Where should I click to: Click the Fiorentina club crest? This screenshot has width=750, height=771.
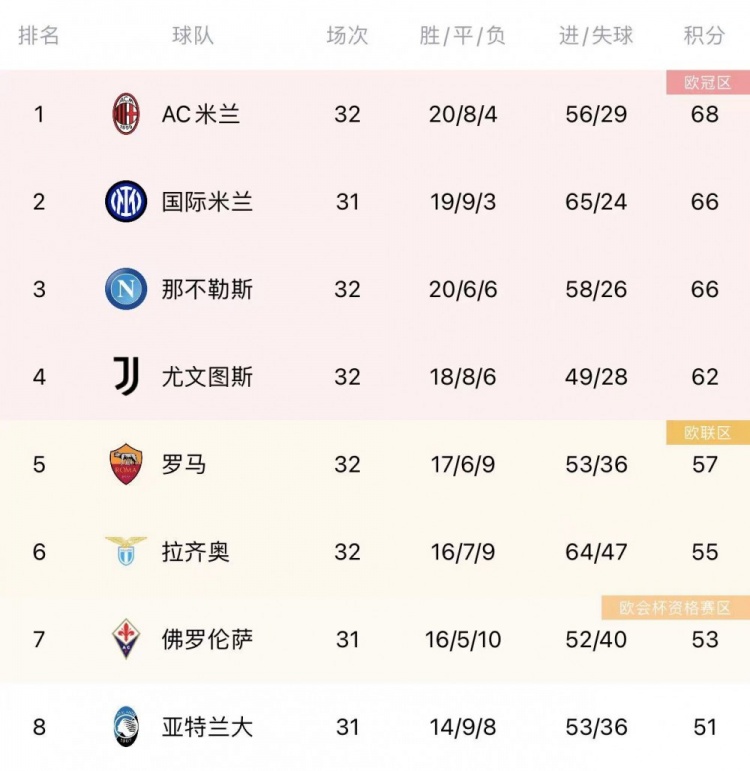tap(126, 638)
